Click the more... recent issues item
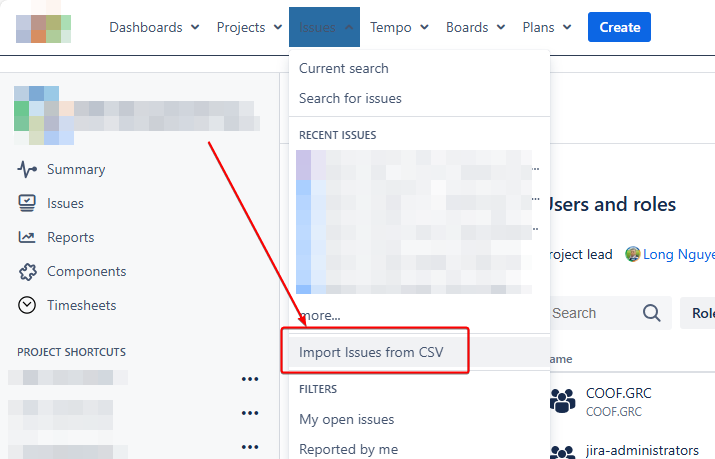 coord(320,315)
